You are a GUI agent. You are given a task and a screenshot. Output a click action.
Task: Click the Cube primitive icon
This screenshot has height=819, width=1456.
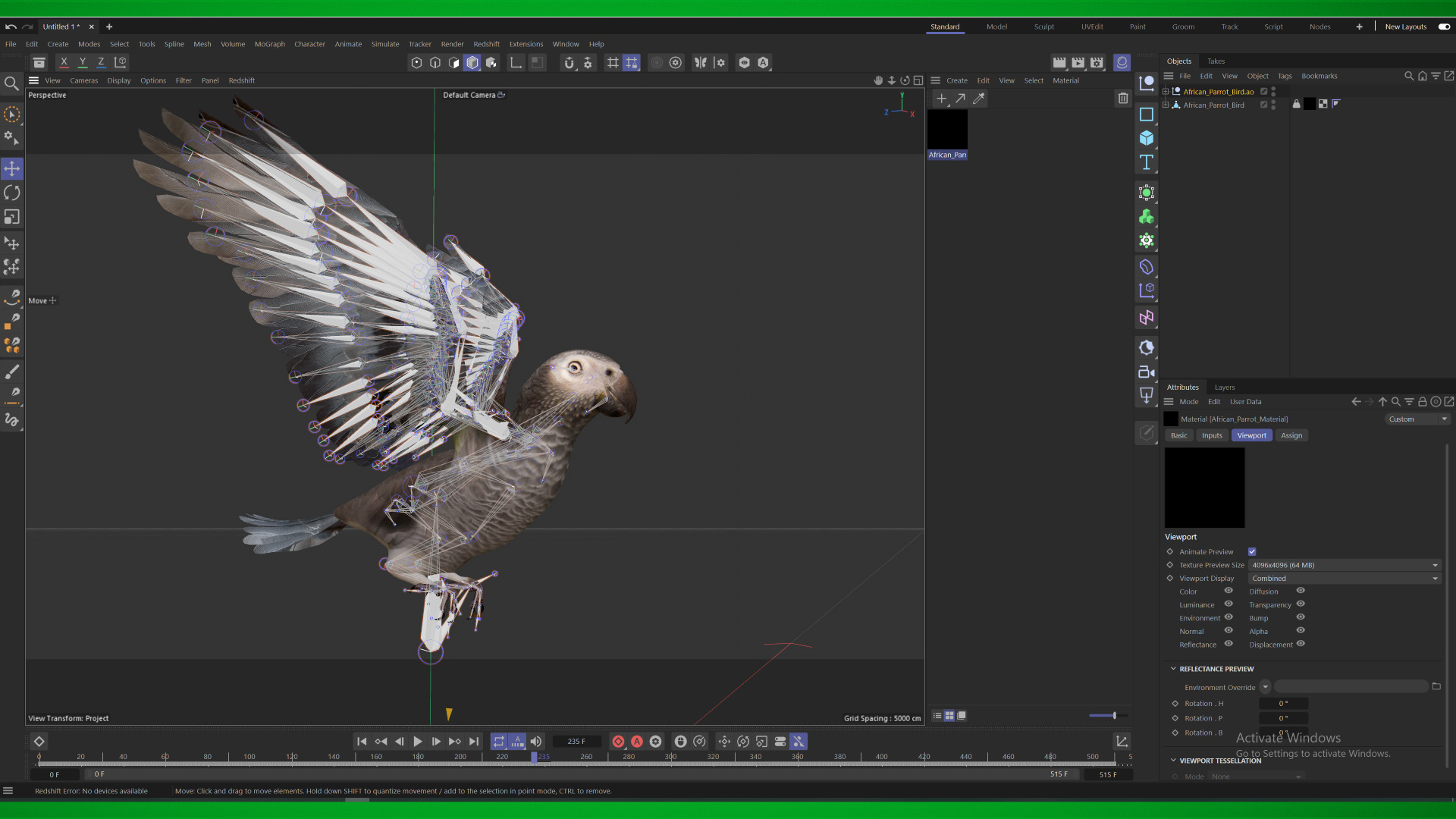[x=1147, y=138]
